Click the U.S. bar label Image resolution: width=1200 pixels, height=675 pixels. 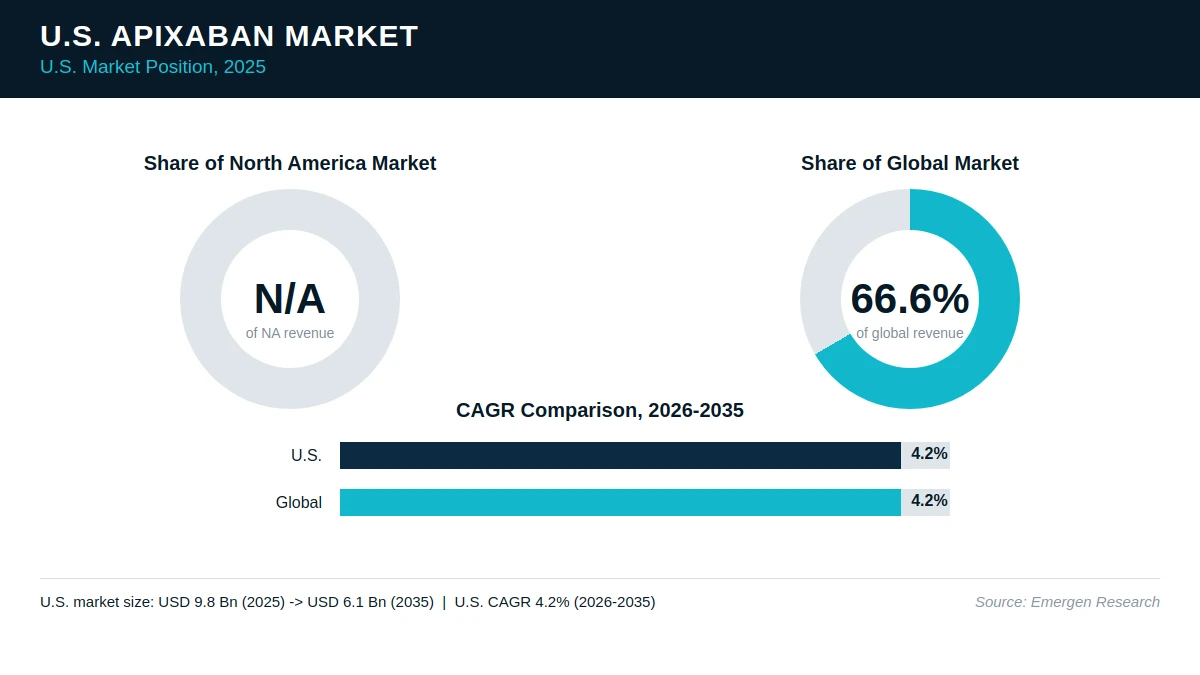pos(306,455)
